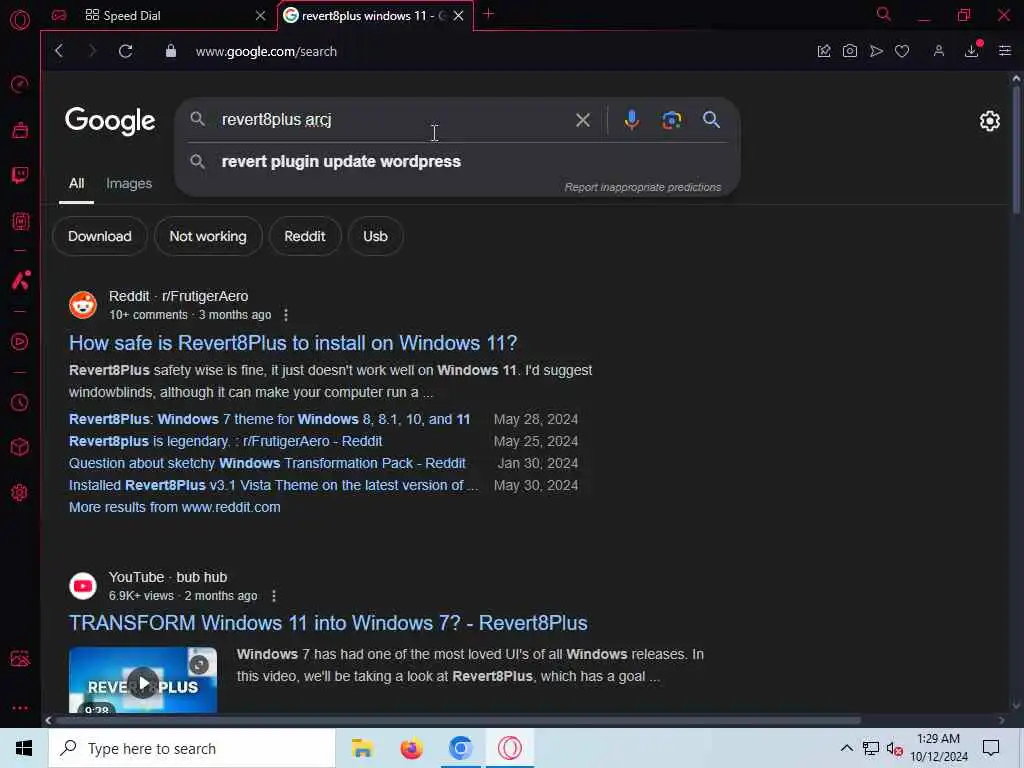Add page to bookmarks heart icon
The height and width of the screenshot is (768, 1024).
coord(902,51)
